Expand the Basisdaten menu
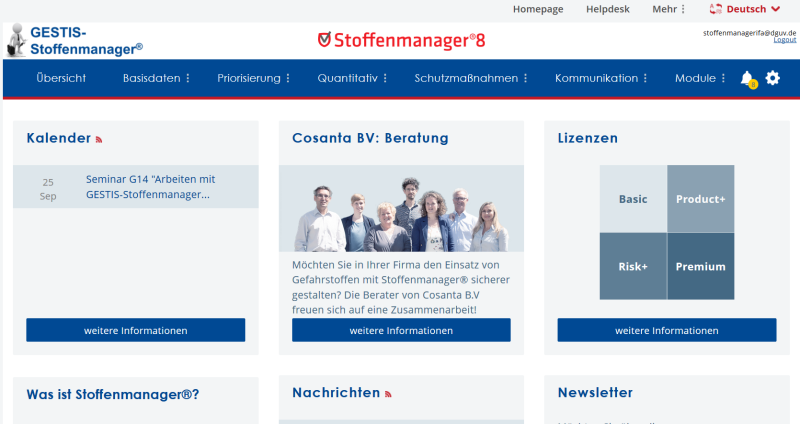The width and height of the screenshot is (800, 424). click(x=156, y=78)
